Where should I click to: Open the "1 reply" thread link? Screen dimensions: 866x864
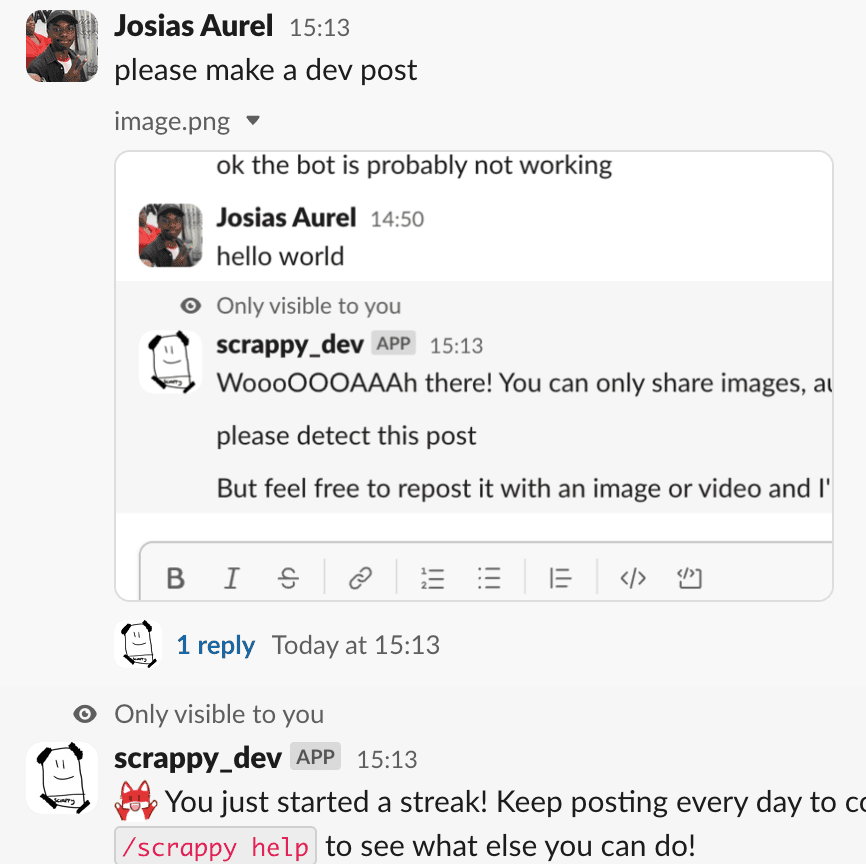[215, 646]
